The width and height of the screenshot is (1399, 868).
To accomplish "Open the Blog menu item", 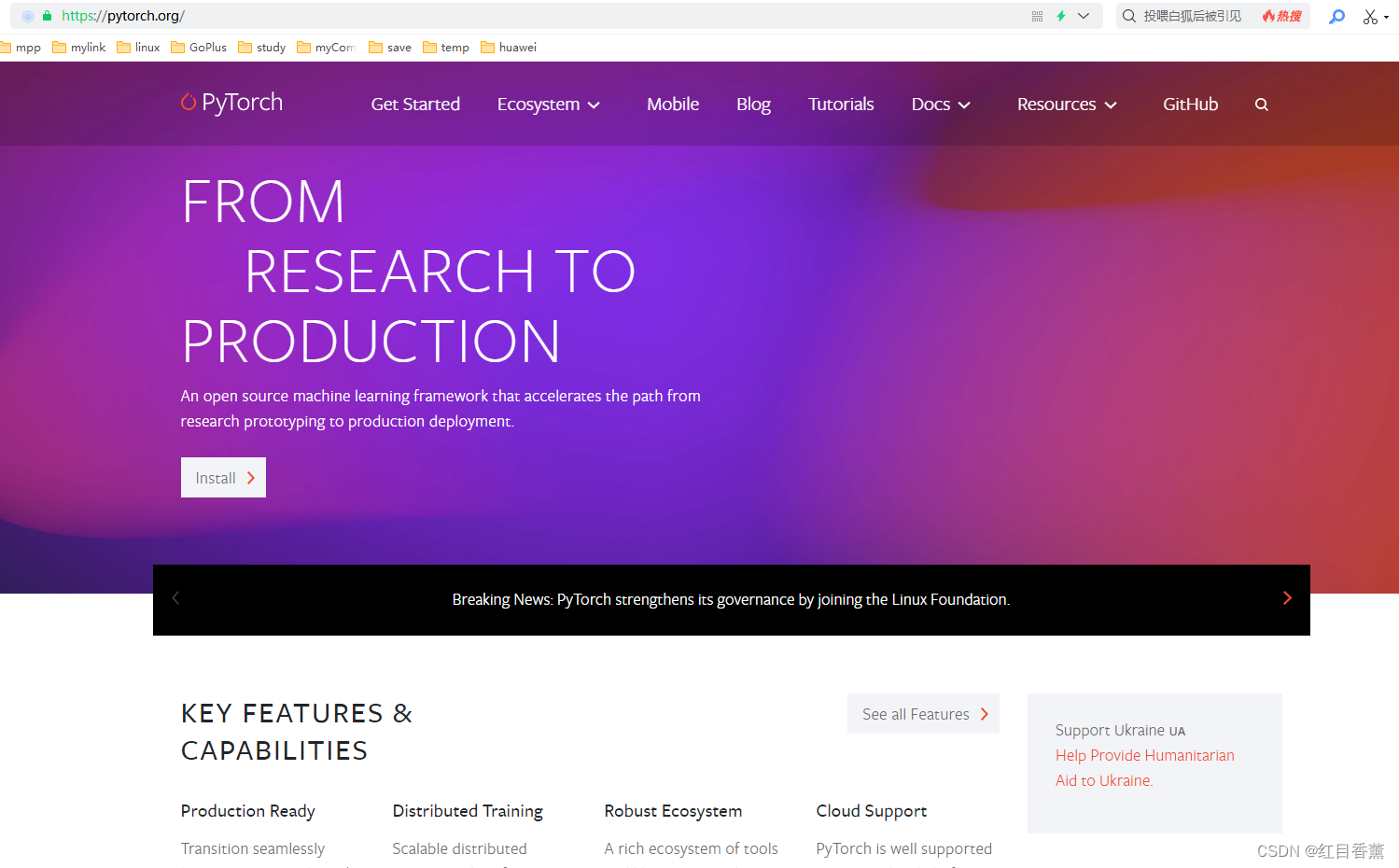I will (753, 104).
